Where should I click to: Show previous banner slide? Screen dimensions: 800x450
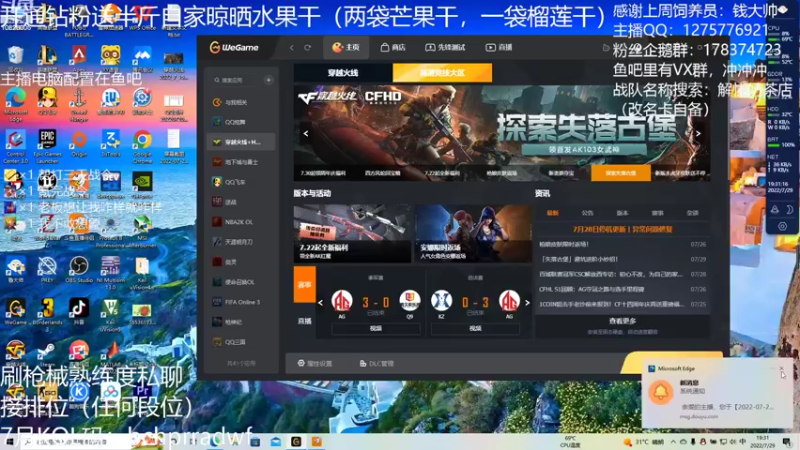tap(306, 134)
